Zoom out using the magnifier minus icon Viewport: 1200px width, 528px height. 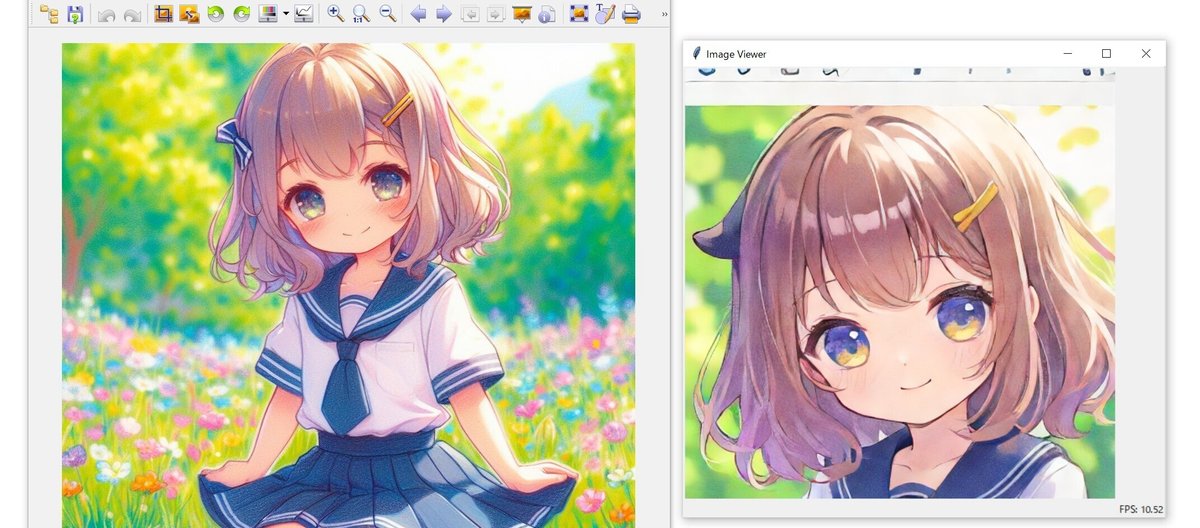pyautogui.click(x=387, y=14)
